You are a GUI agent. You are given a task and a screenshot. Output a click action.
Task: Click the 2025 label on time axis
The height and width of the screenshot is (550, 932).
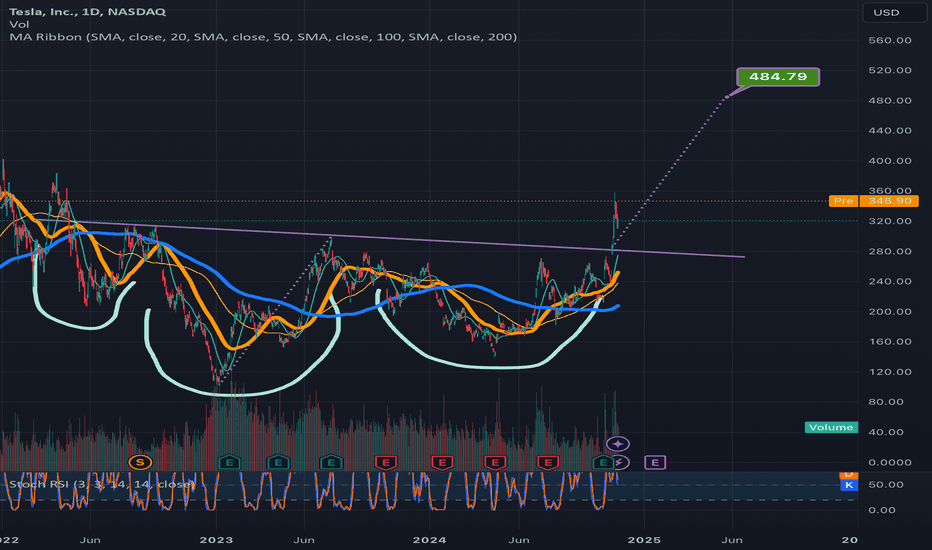tap(644, 540)
